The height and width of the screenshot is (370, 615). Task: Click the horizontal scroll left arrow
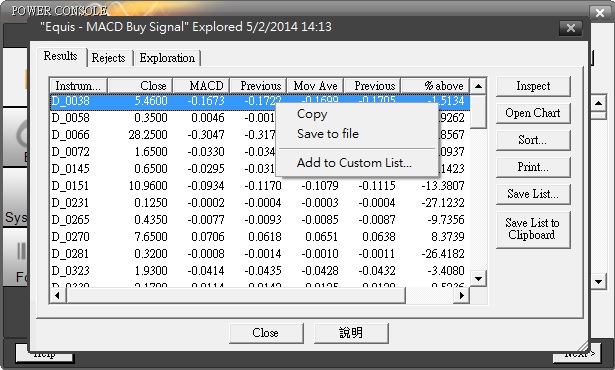58,295
